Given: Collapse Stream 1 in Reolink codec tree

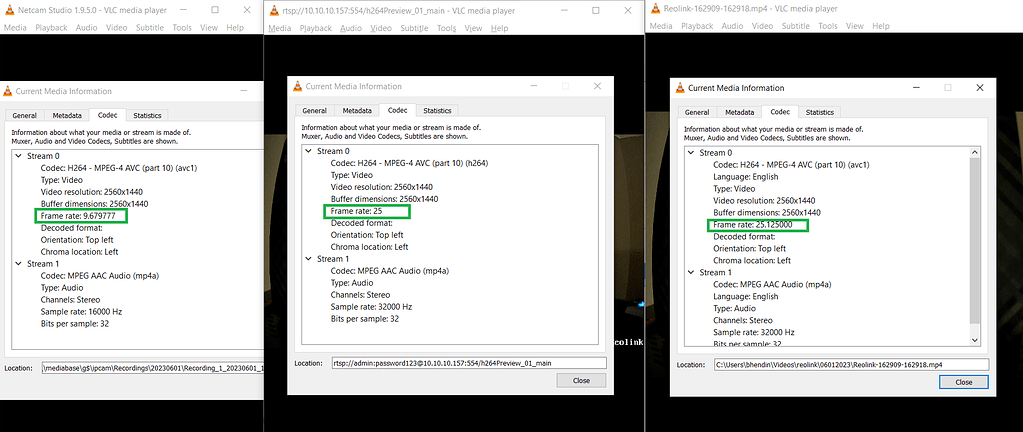Looking at the screenshot, I should (690, 272).
